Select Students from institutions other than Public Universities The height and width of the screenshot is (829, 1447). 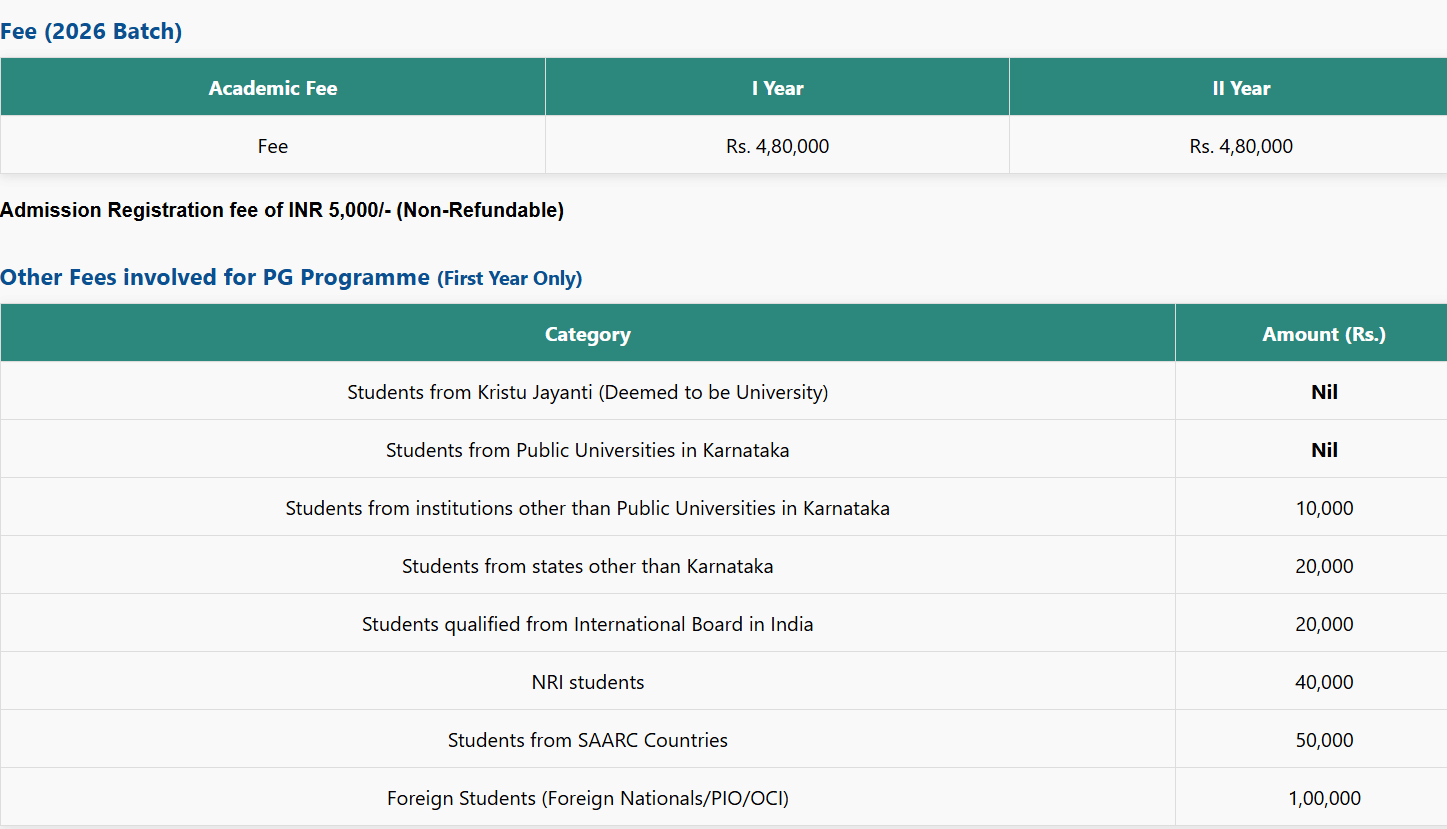coord(587,508)
